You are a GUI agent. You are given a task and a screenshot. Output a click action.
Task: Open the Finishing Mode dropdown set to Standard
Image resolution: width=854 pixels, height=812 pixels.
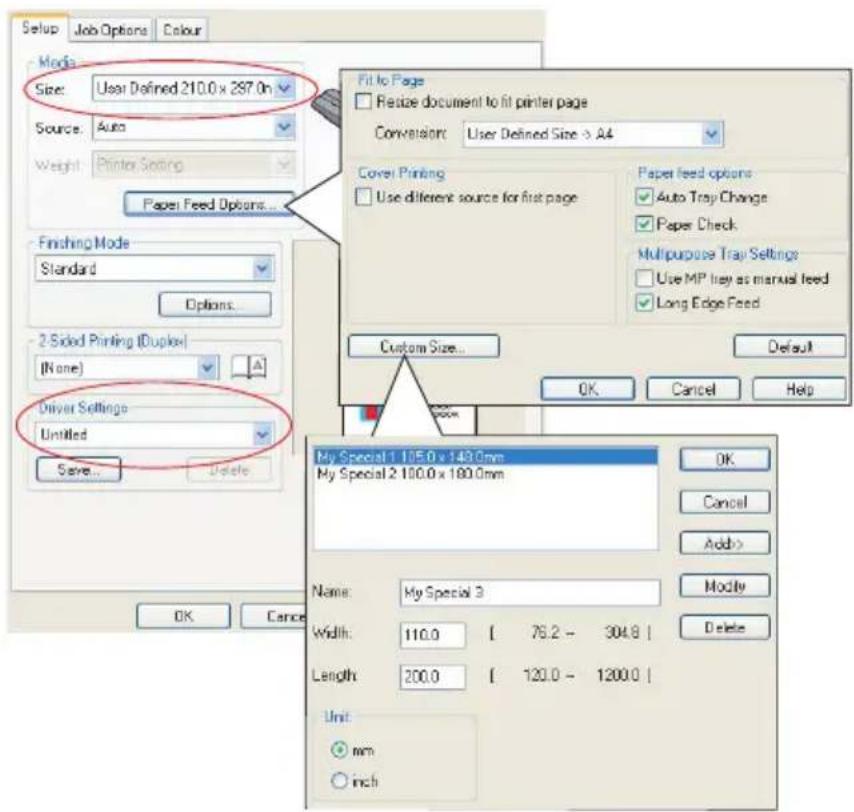155,268
